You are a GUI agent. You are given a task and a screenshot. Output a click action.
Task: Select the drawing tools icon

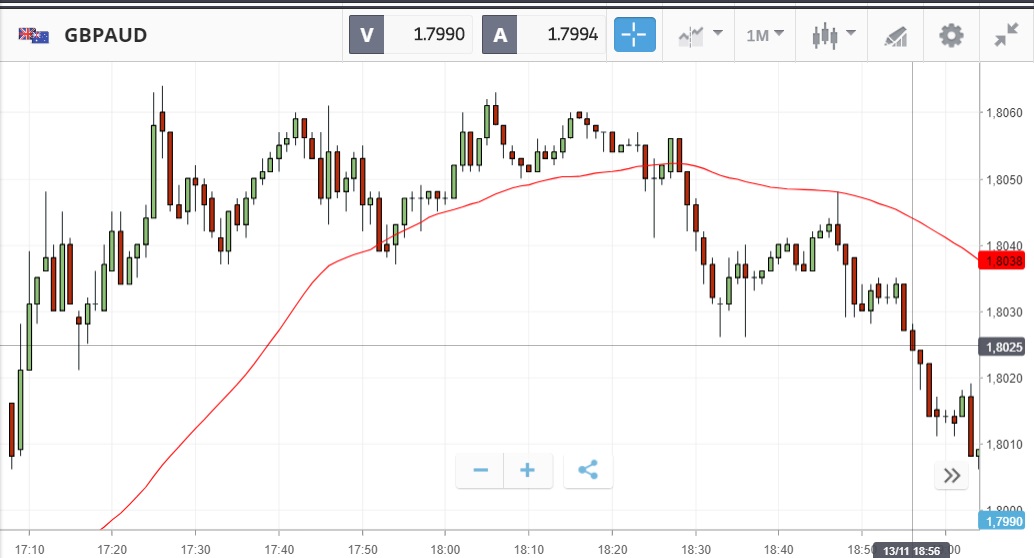point(895,37)
